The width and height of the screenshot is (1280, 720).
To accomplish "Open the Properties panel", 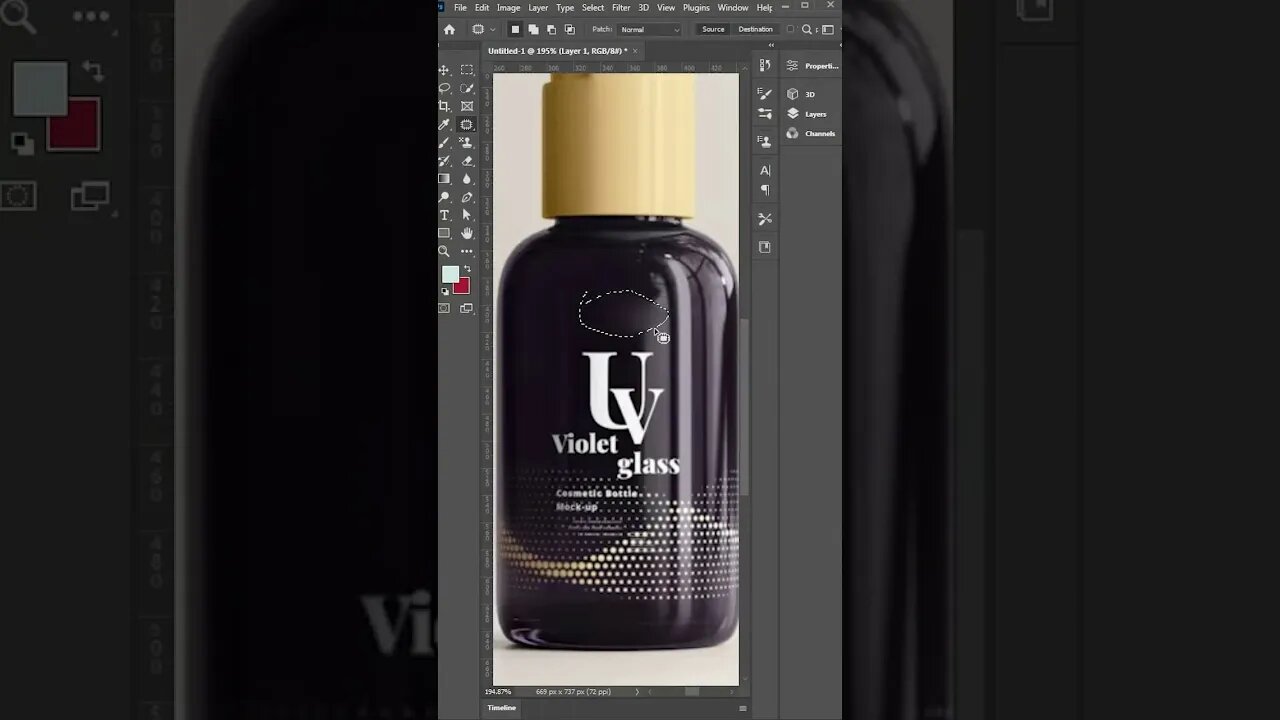I will [812, 66].
